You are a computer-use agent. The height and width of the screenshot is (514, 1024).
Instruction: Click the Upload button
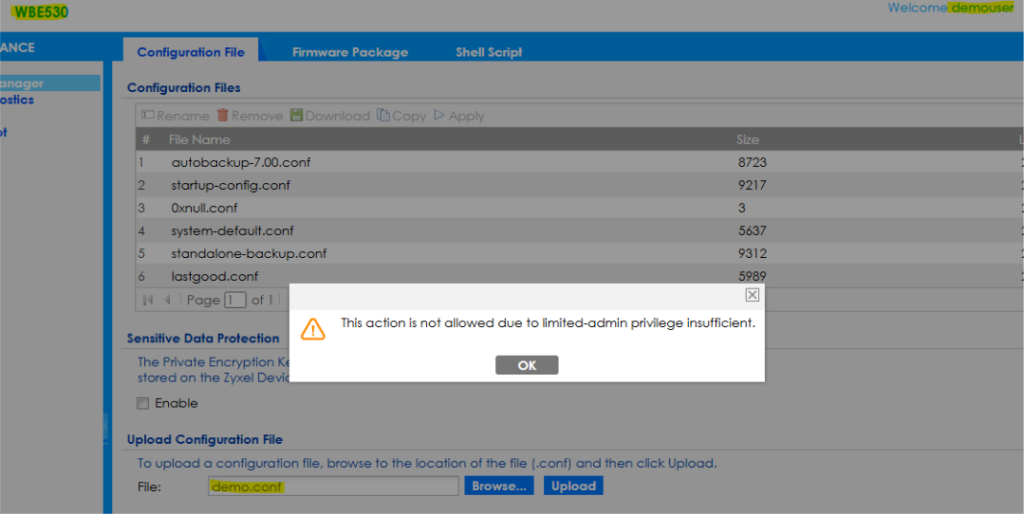point(573,486)
